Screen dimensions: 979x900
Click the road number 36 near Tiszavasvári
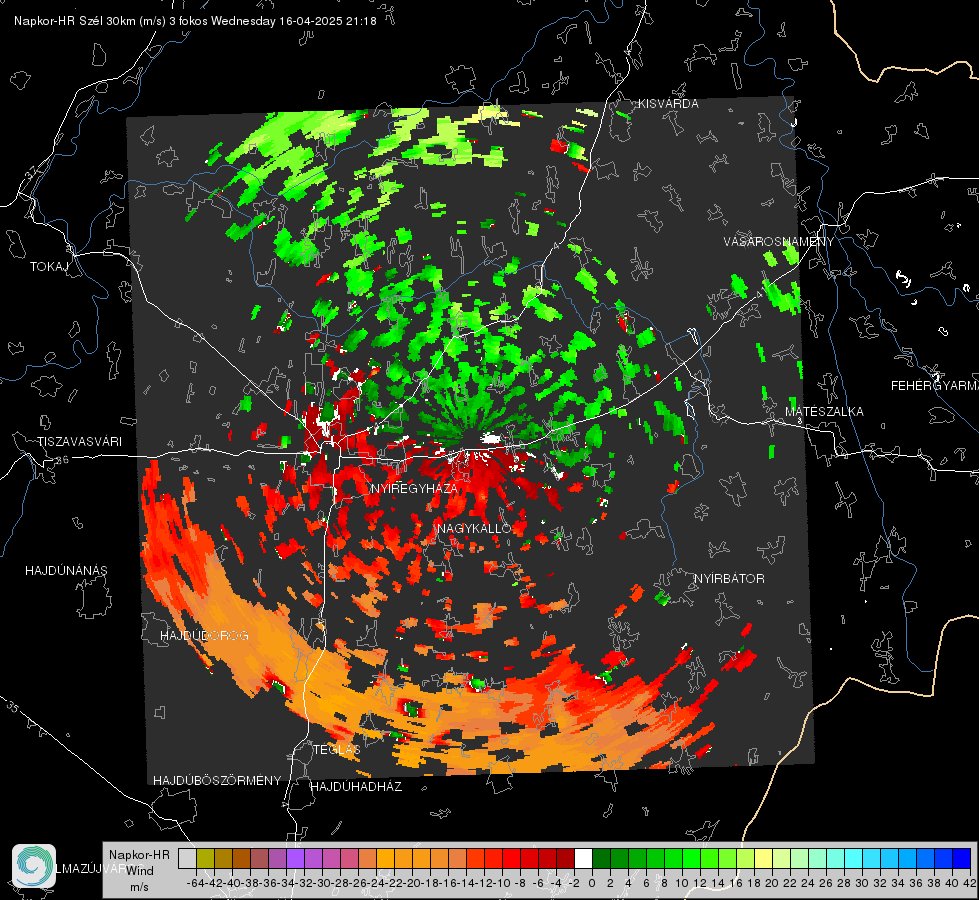(x=62, y=460)
